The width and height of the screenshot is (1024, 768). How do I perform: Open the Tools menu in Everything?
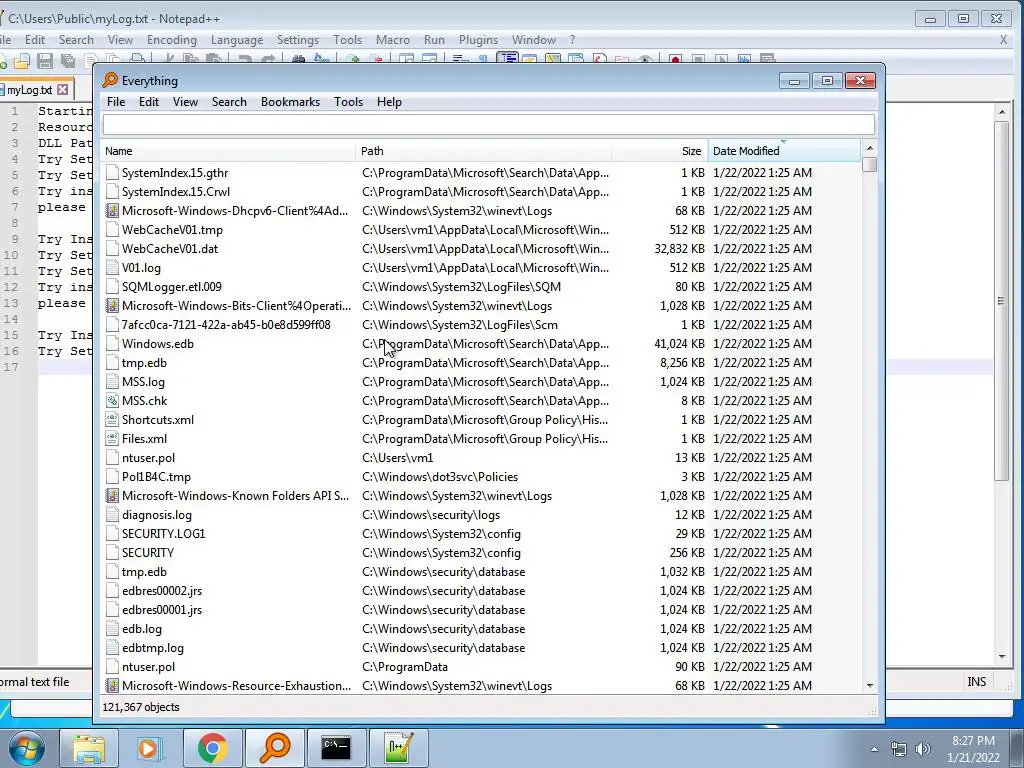tap(348, 102)
